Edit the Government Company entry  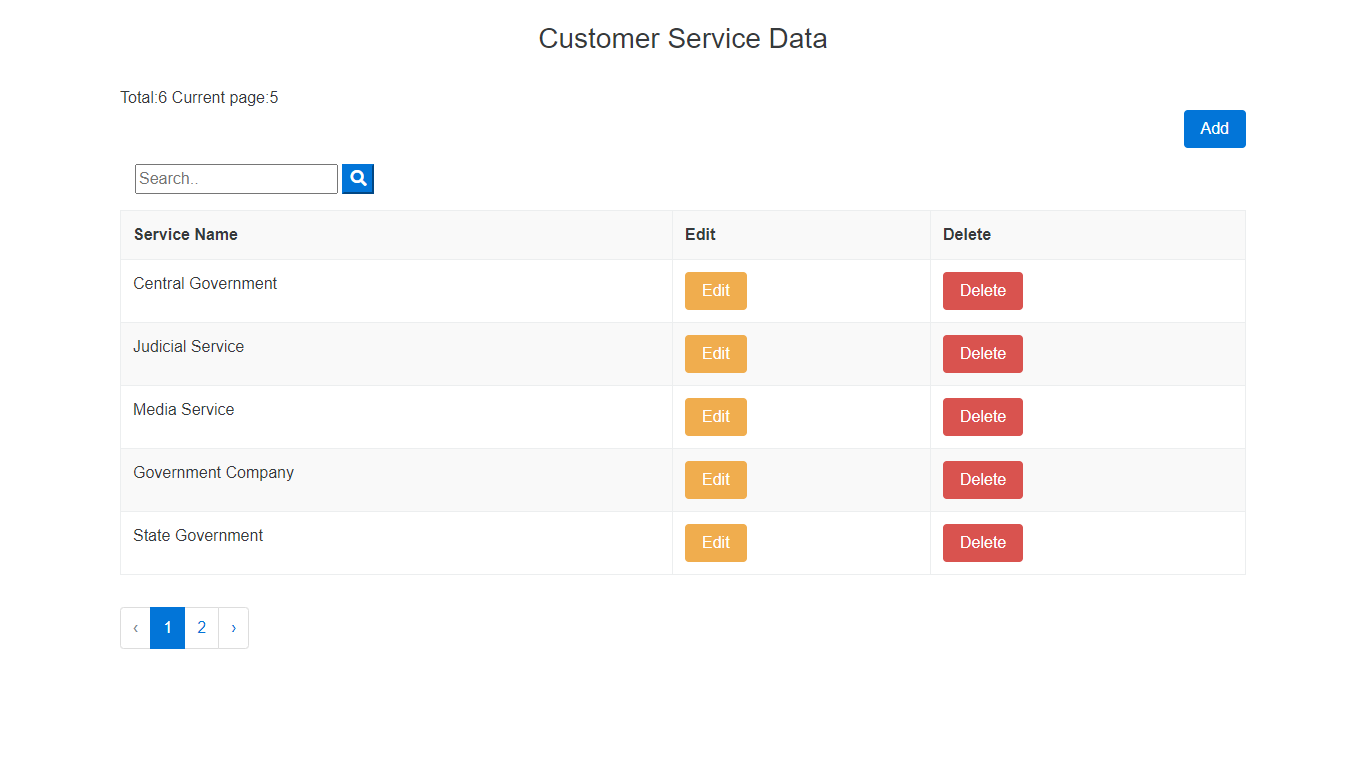coord(715,480)
